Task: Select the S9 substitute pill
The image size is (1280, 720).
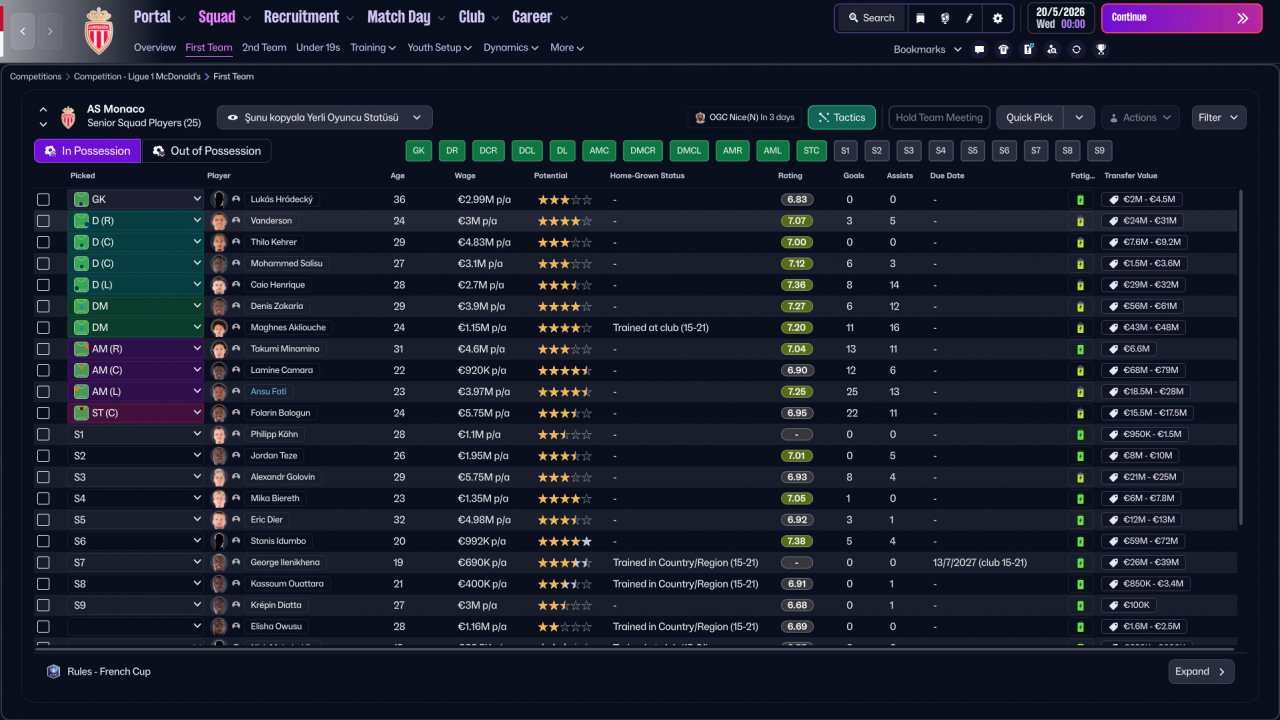Action: pyautogui.click(x=1100, y=151)
